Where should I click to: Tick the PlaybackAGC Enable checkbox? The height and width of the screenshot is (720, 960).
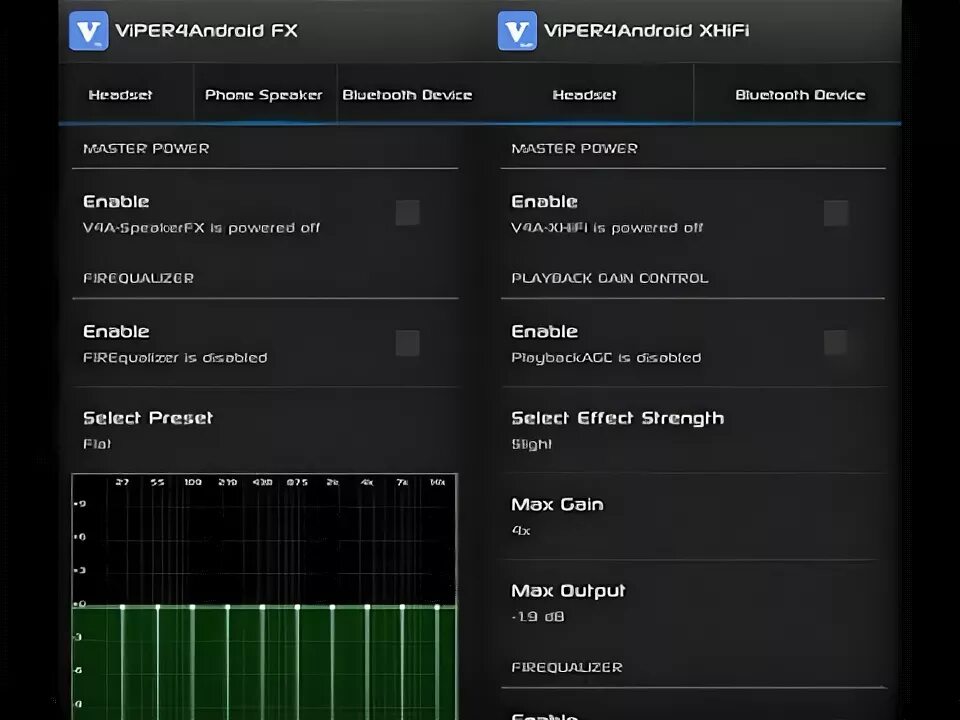click(x=836, y=343)
